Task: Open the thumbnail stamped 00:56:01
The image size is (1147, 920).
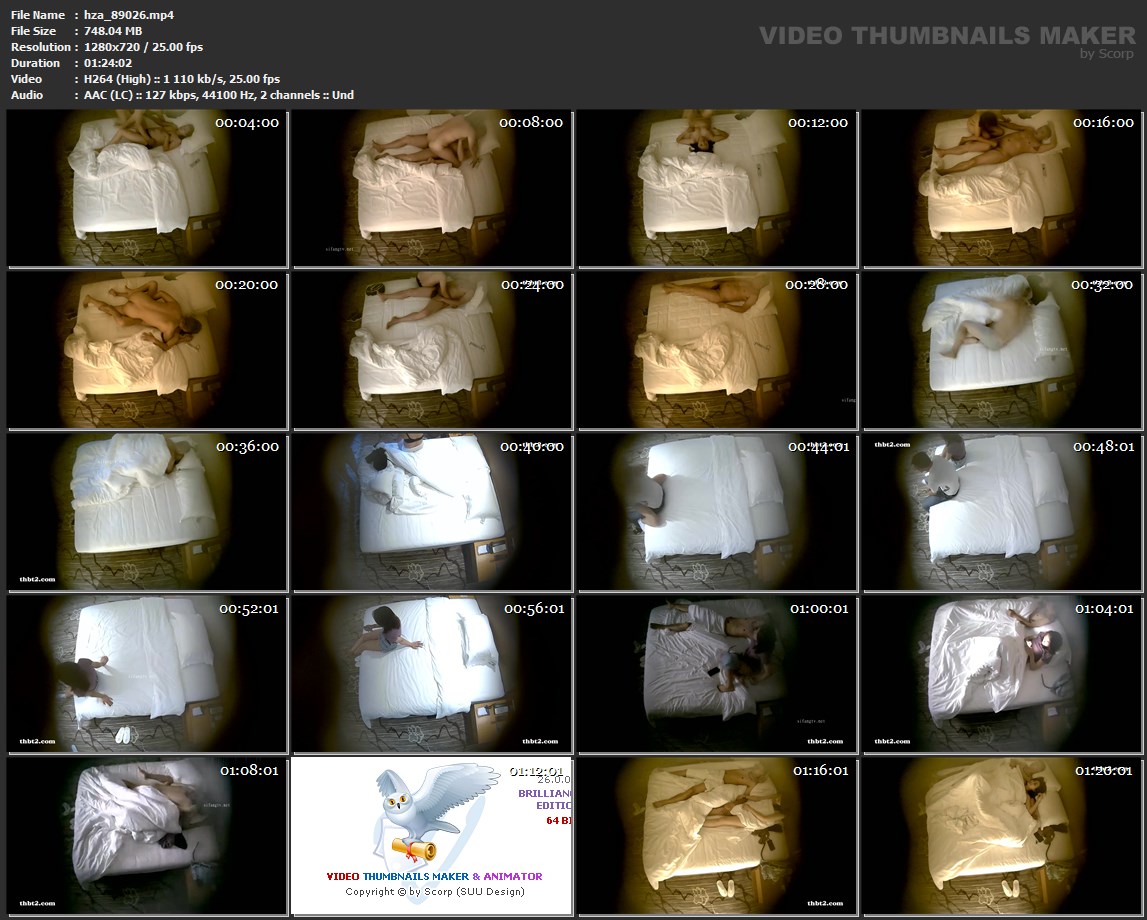Action: coord(432,674)
